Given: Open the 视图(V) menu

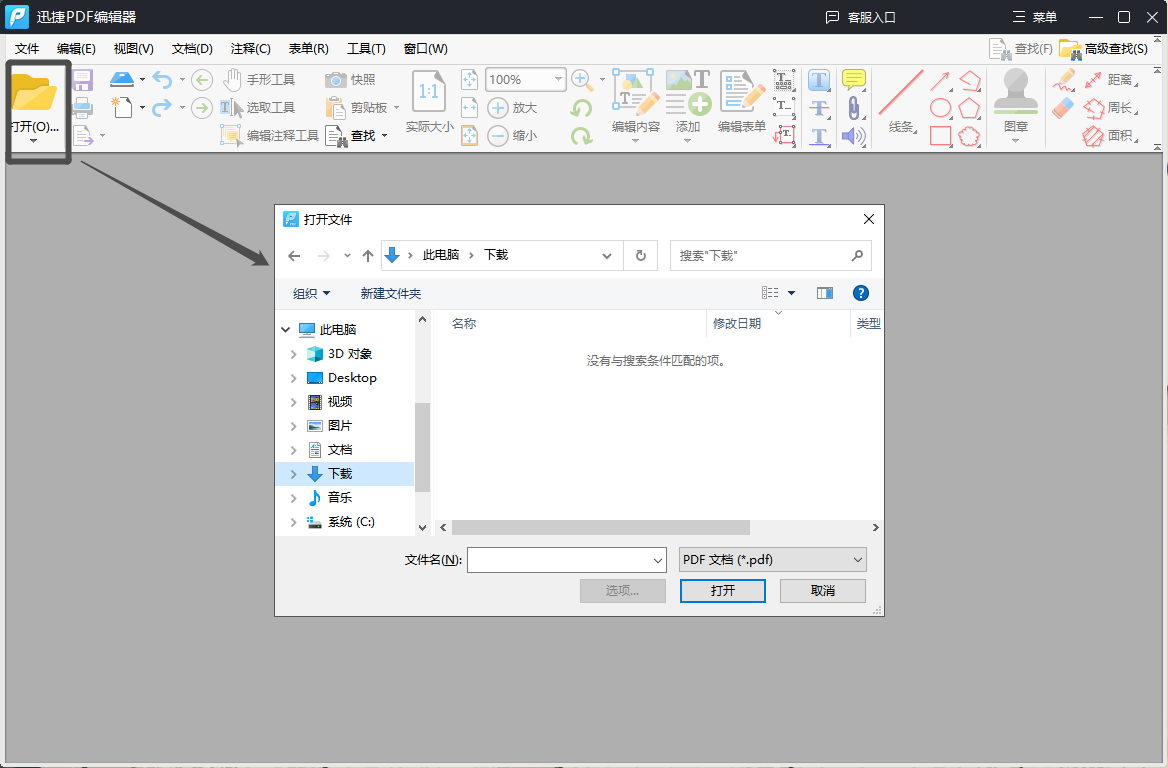Looking at the screenshot, I should click(133, 48).
